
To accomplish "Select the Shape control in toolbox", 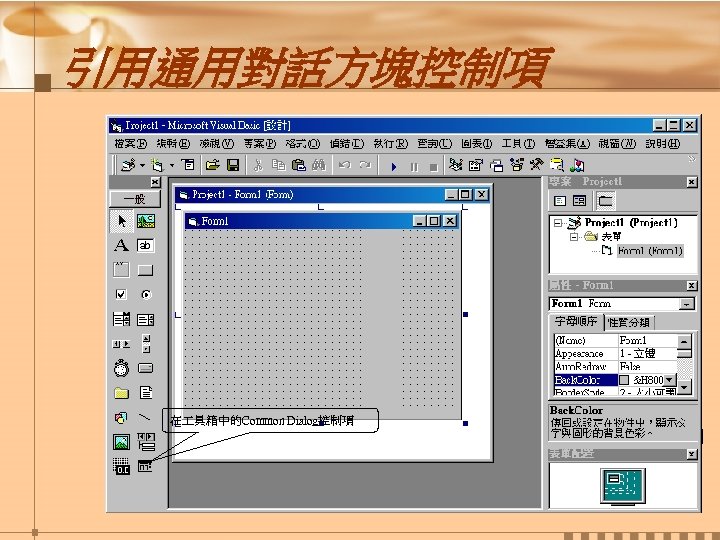I will (121, 417).
